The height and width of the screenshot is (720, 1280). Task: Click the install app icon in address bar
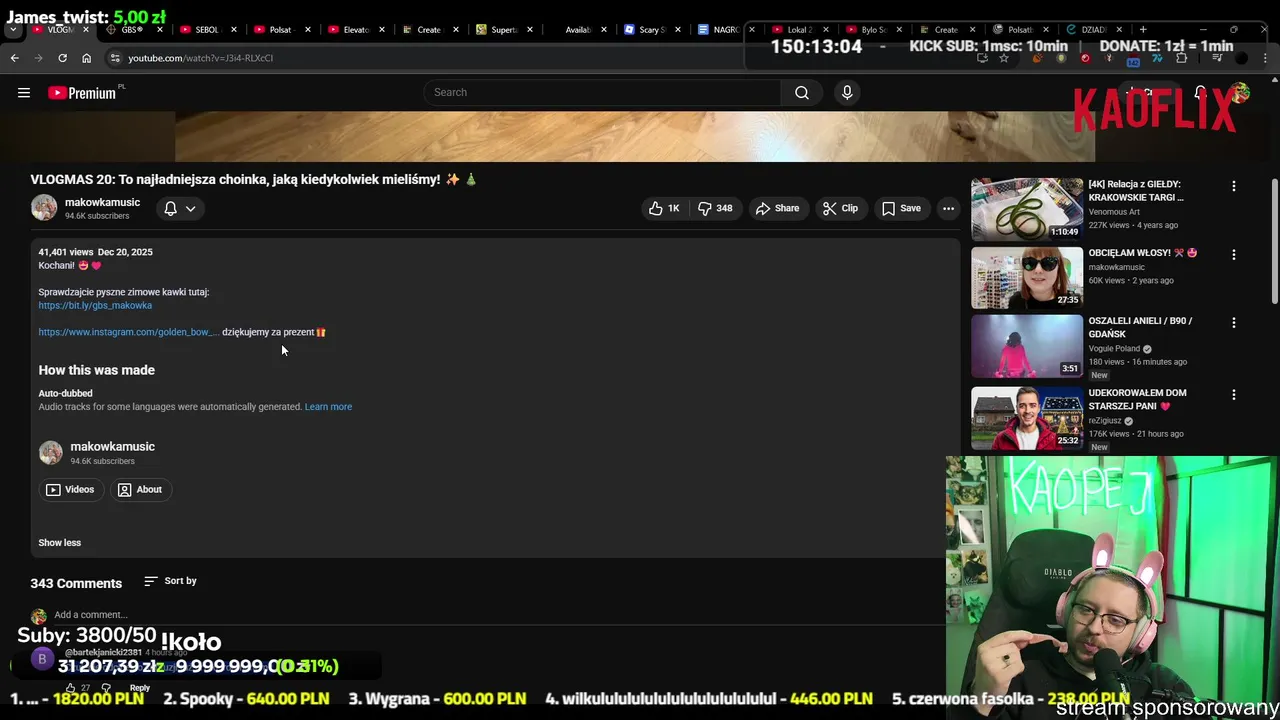(x=982, y=58)
